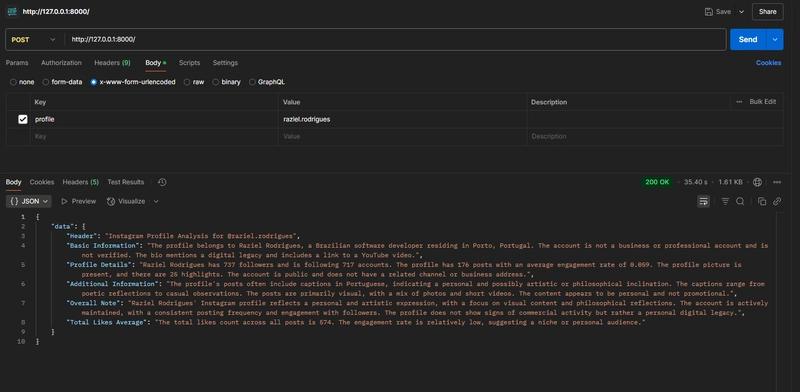800x392 pixels.
Task: Click the "Profile Details" JSON key
Action: (99, 265)
